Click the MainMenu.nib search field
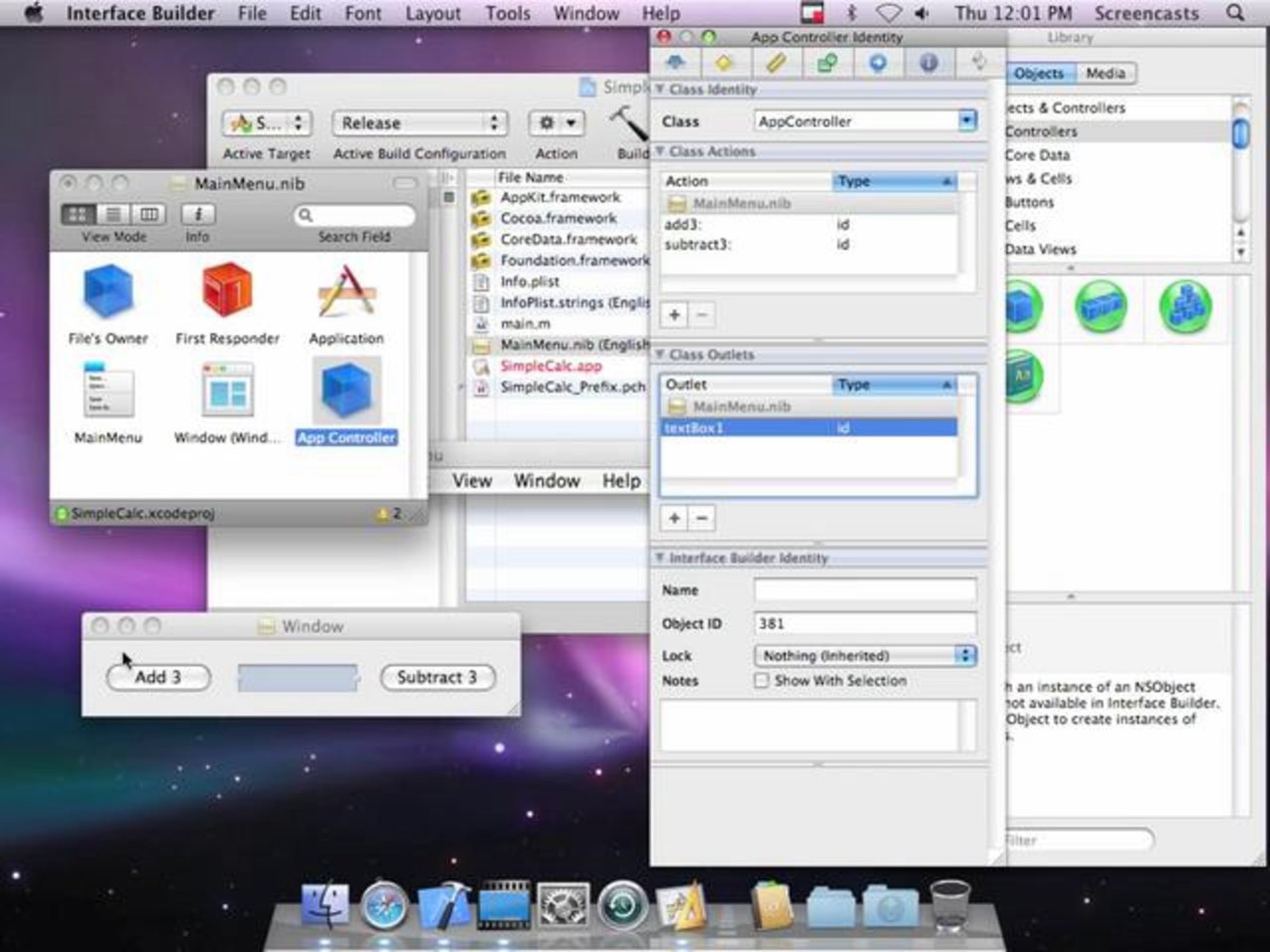Viewport: 1270px width, 952px height. pos(355,215)
